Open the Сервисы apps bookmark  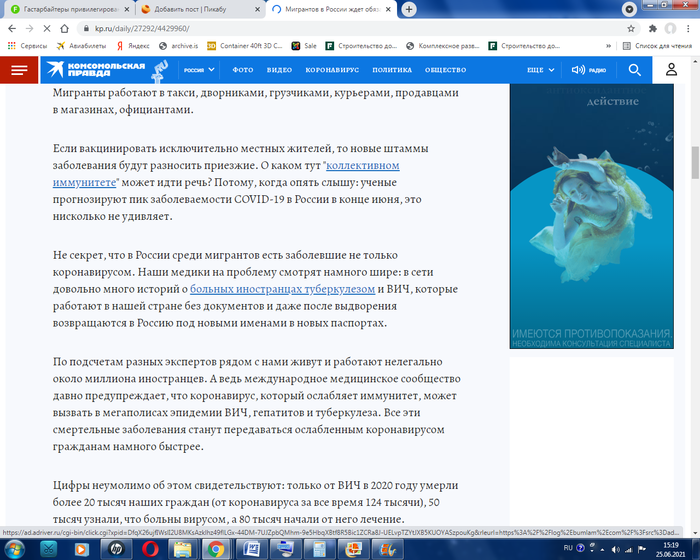pyautogui.click(x=28, y=46)
